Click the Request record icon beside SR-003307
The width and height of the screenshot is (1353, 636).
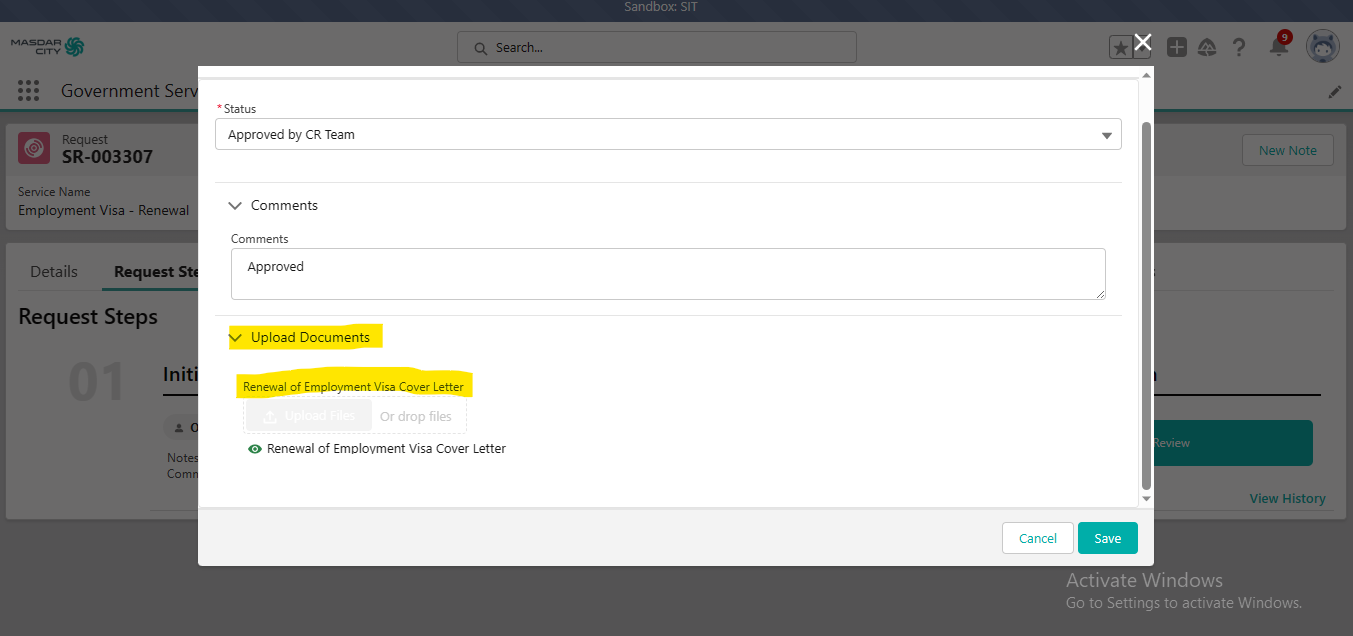34,149
